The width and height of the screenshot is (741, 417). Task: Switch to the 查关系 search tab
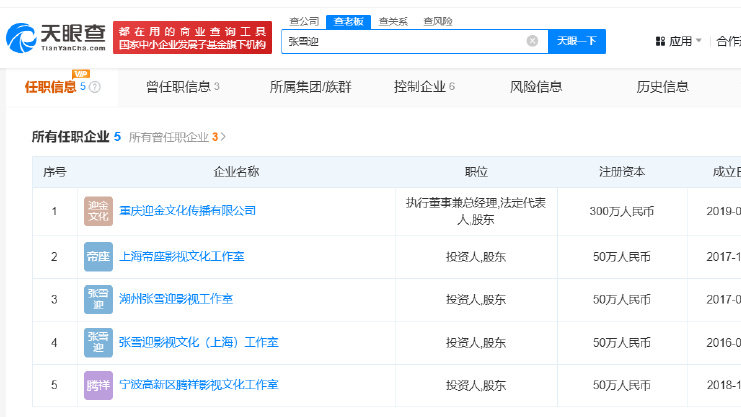pos(393,21)
